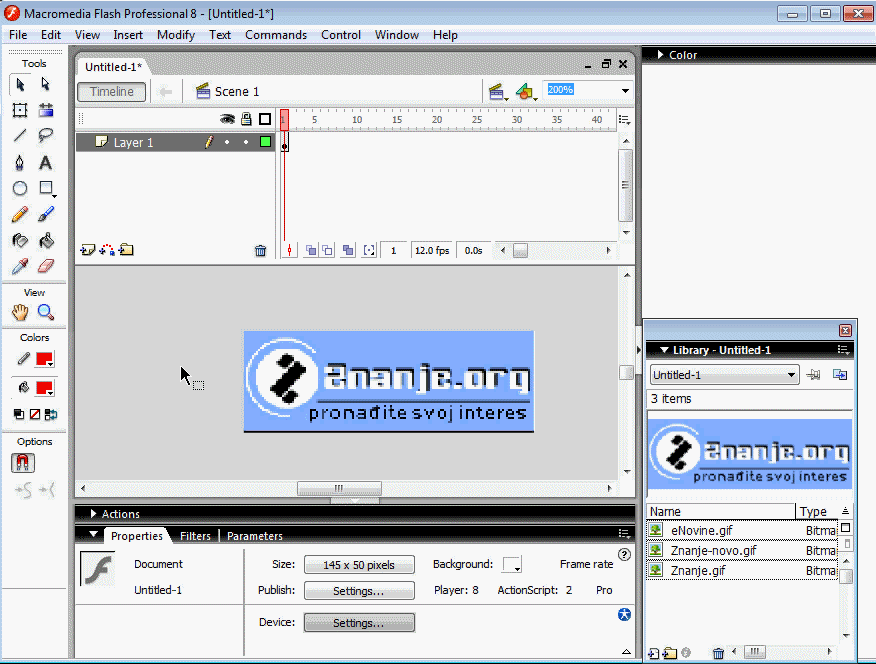This screenshot has height=664, width=876.
Task: Open the Control menu
Action: pyautogui.click(x=341, y=35)
